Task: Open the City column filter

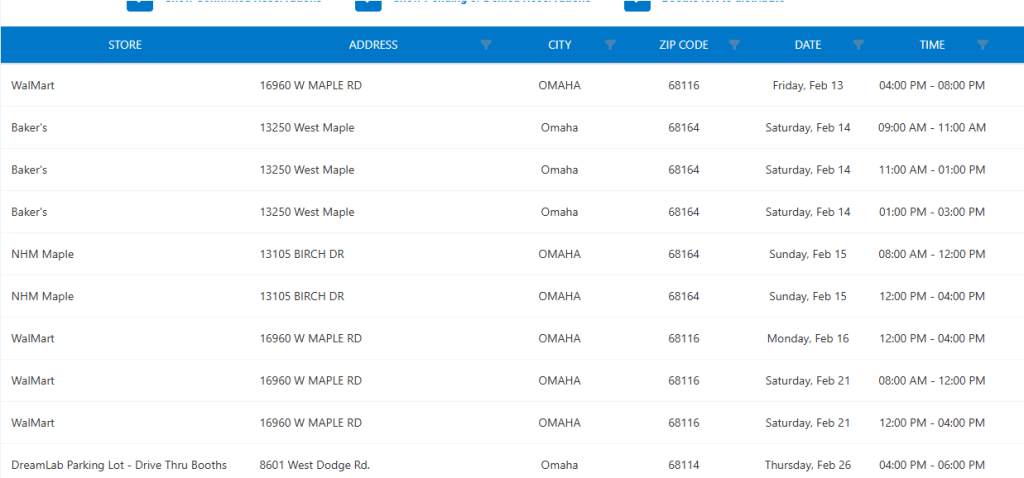Action: click(x=610, y=45)
